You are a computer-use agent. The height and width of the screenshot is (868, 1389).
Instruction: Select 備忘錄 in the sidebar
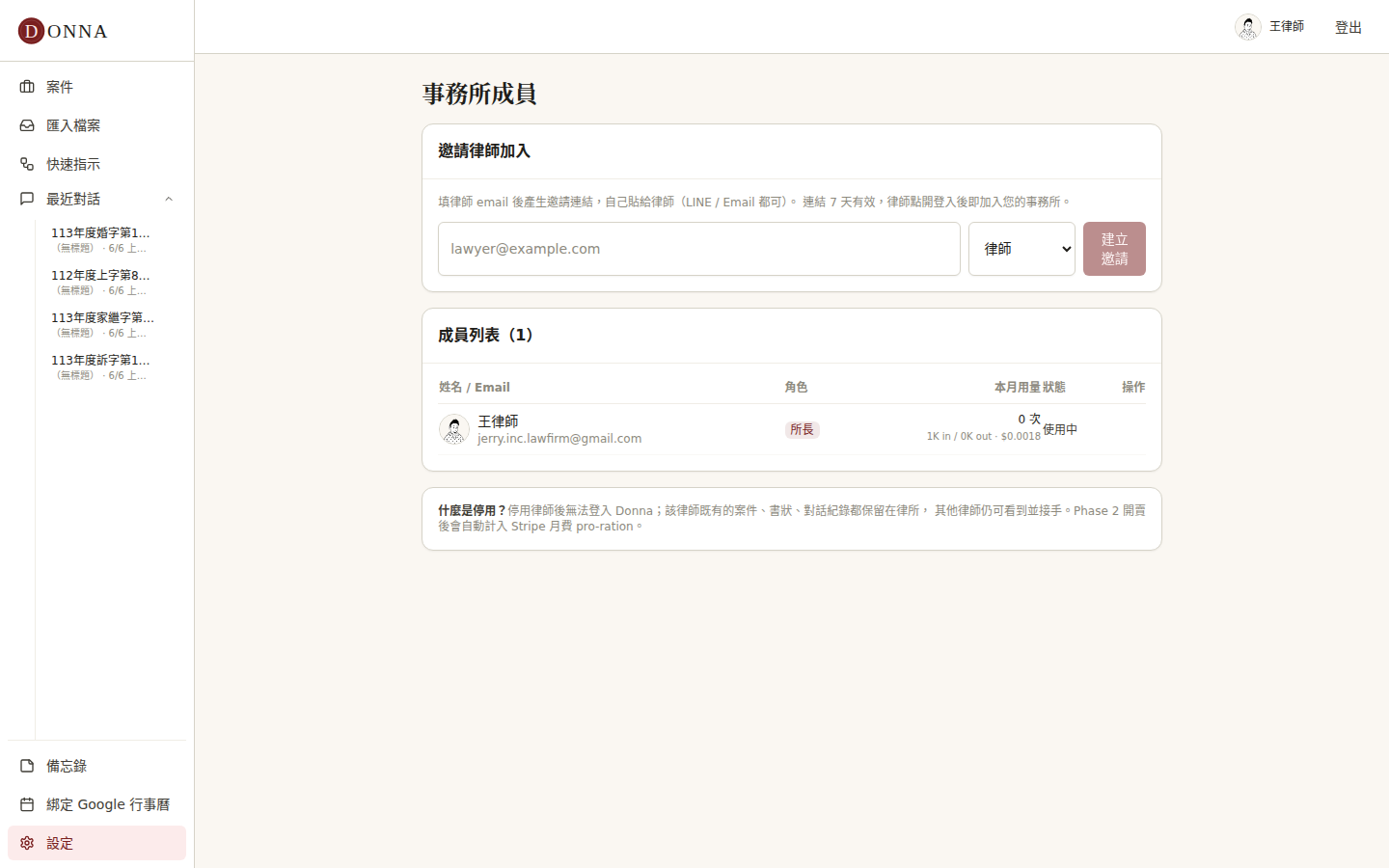click(96, 766)
